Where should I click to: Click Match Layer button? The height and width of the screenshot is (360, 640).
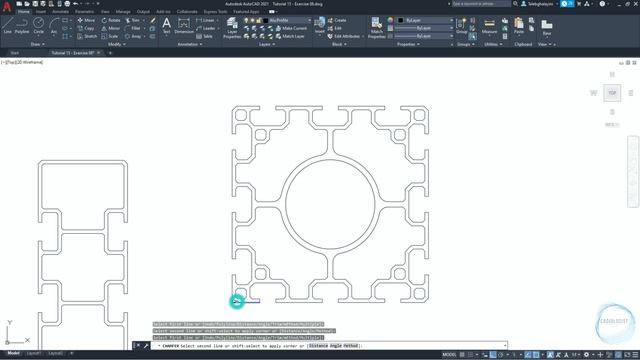pos(290,36)
